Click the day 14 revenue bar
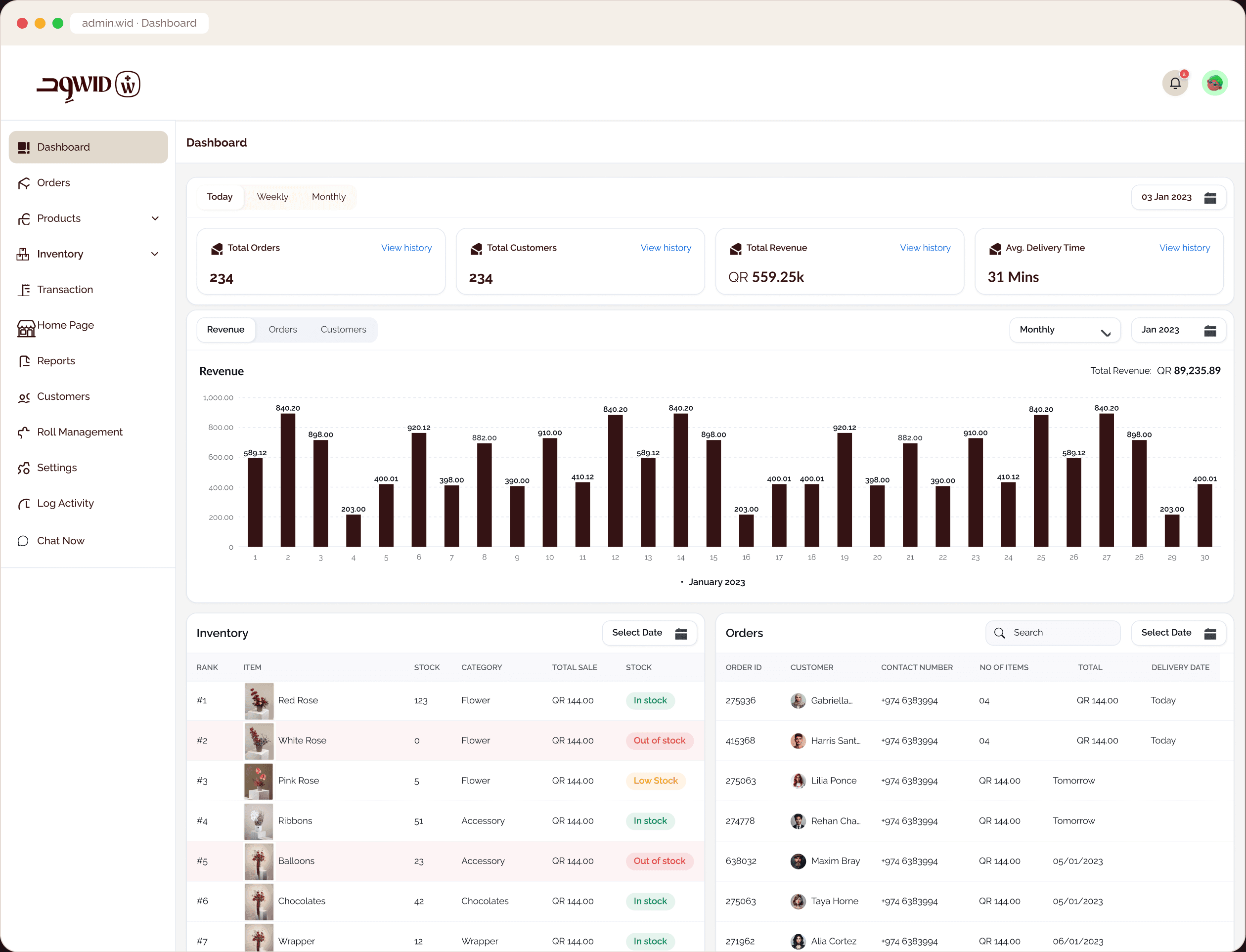The image size is (1246, 952). [681, 480]
